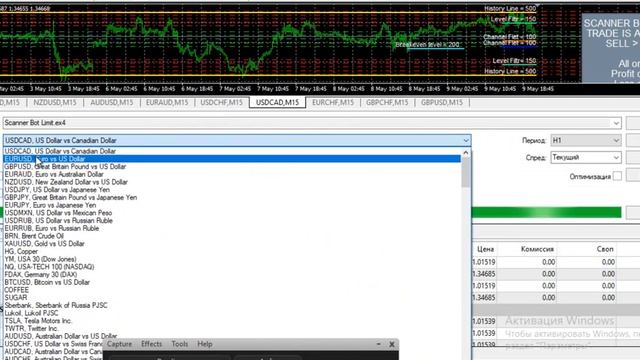Viewport: 640px width, 360px height.
Task: Select Lukoil, Lukoil PJSC
Action: (x=232, y=313)
